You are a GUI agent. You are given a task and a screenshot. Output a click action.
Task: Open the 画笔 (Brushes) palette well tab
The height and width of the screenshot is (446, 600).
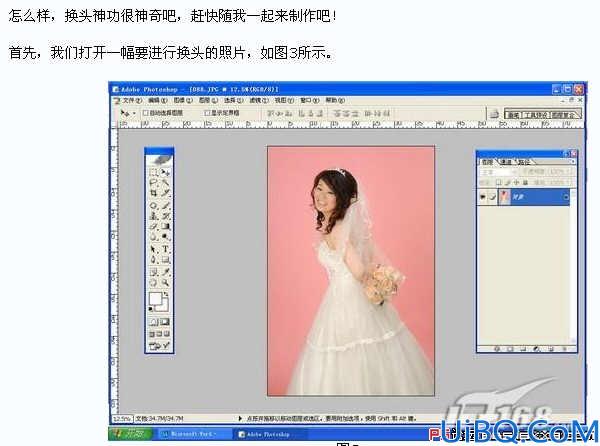[x=514, y=115]
